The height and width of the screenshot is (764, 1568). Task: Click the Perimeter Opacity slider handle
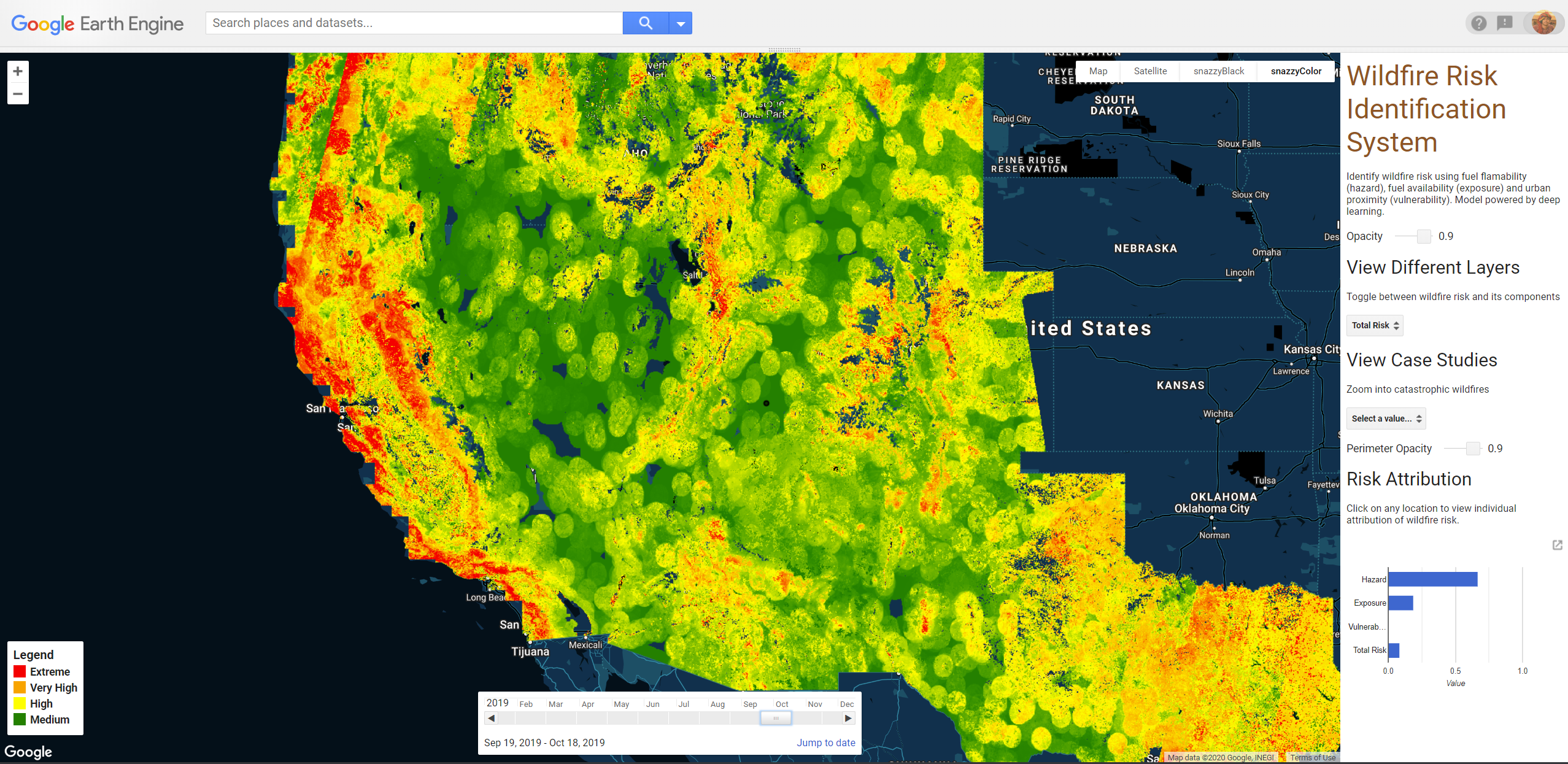pos(1473,449)
